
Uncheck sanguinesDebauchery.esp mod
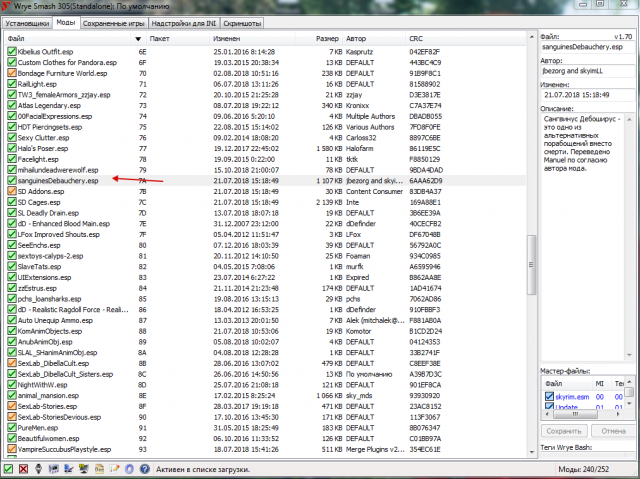11,181
